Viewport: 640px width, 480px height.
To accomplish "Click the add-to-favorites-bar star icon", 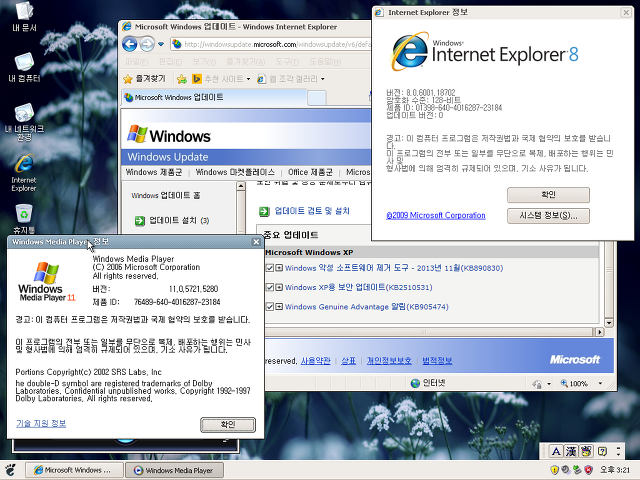I will click(x=182, y=79).
